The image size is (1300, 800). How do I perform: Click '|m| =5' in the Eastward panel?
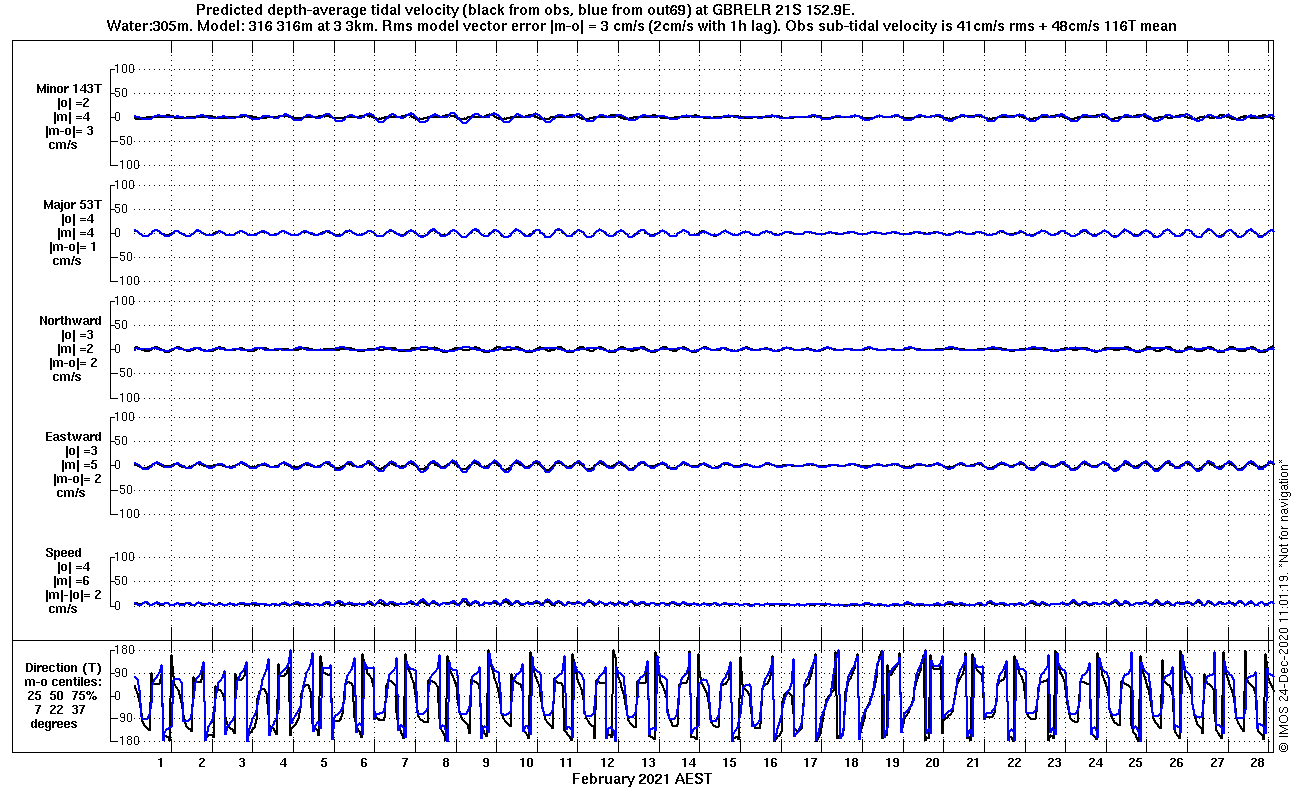point(79,465)
